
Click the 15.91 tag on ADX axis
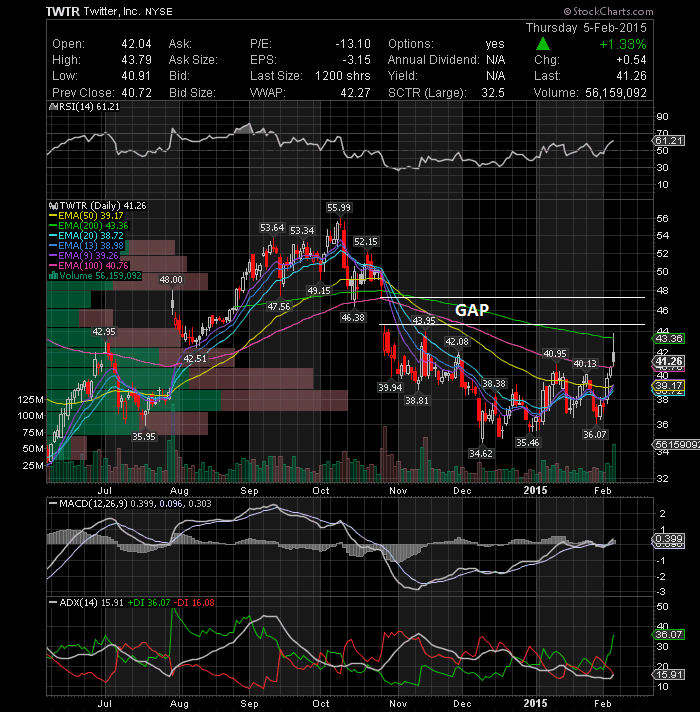[669, 674]
